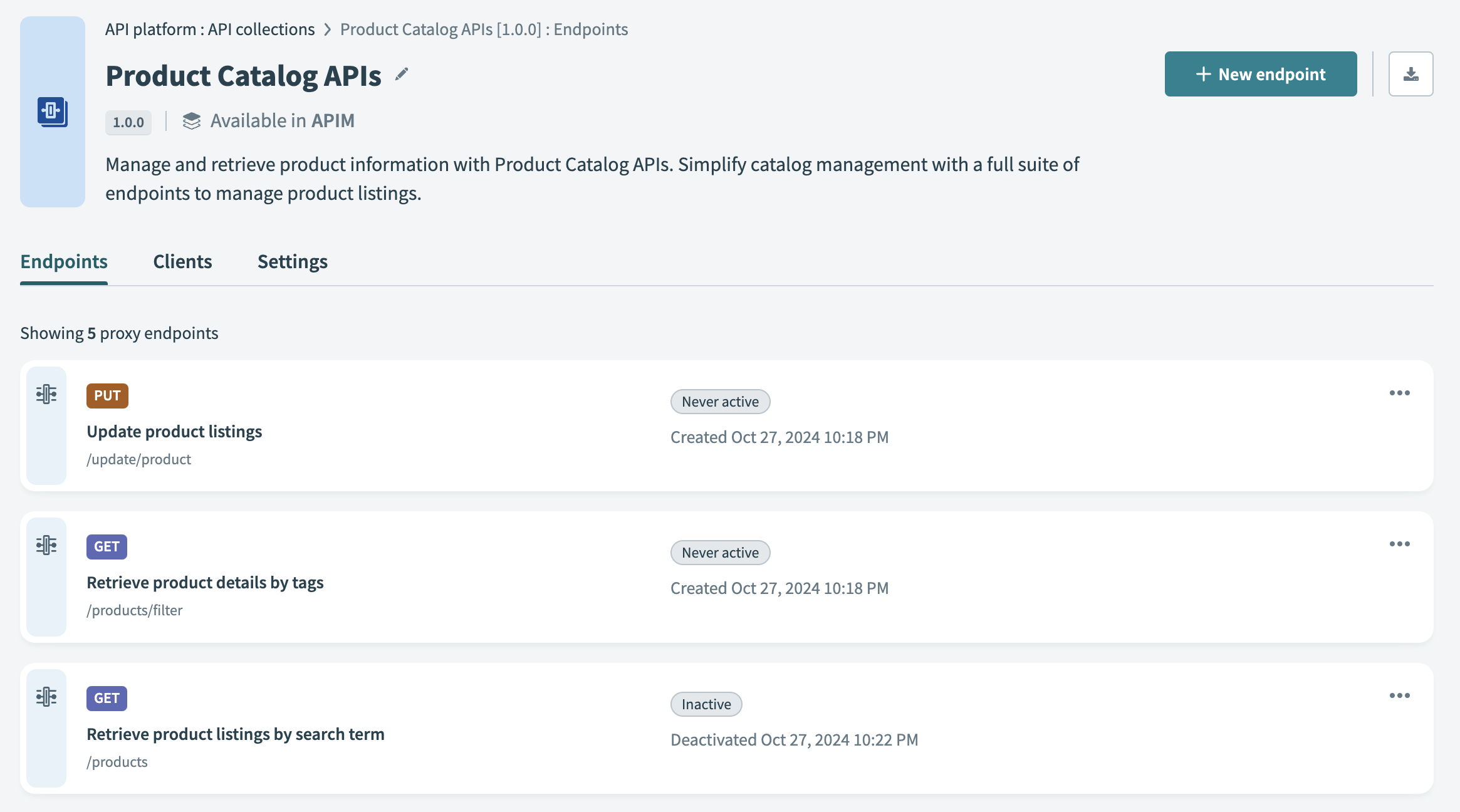Click the PUT method badge
Image resolution: width=1460 pixels, height=812 pixels.
107,395
